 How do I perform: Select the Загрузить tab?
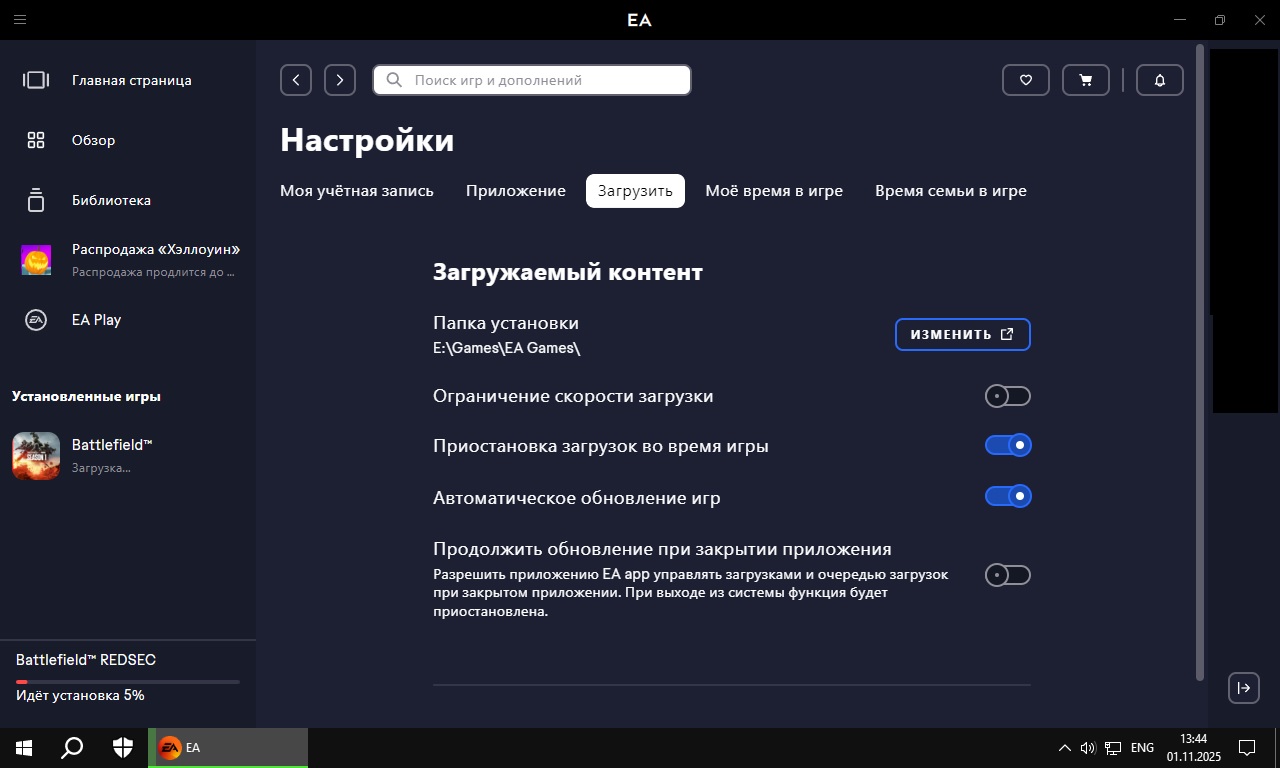(635, 191)
